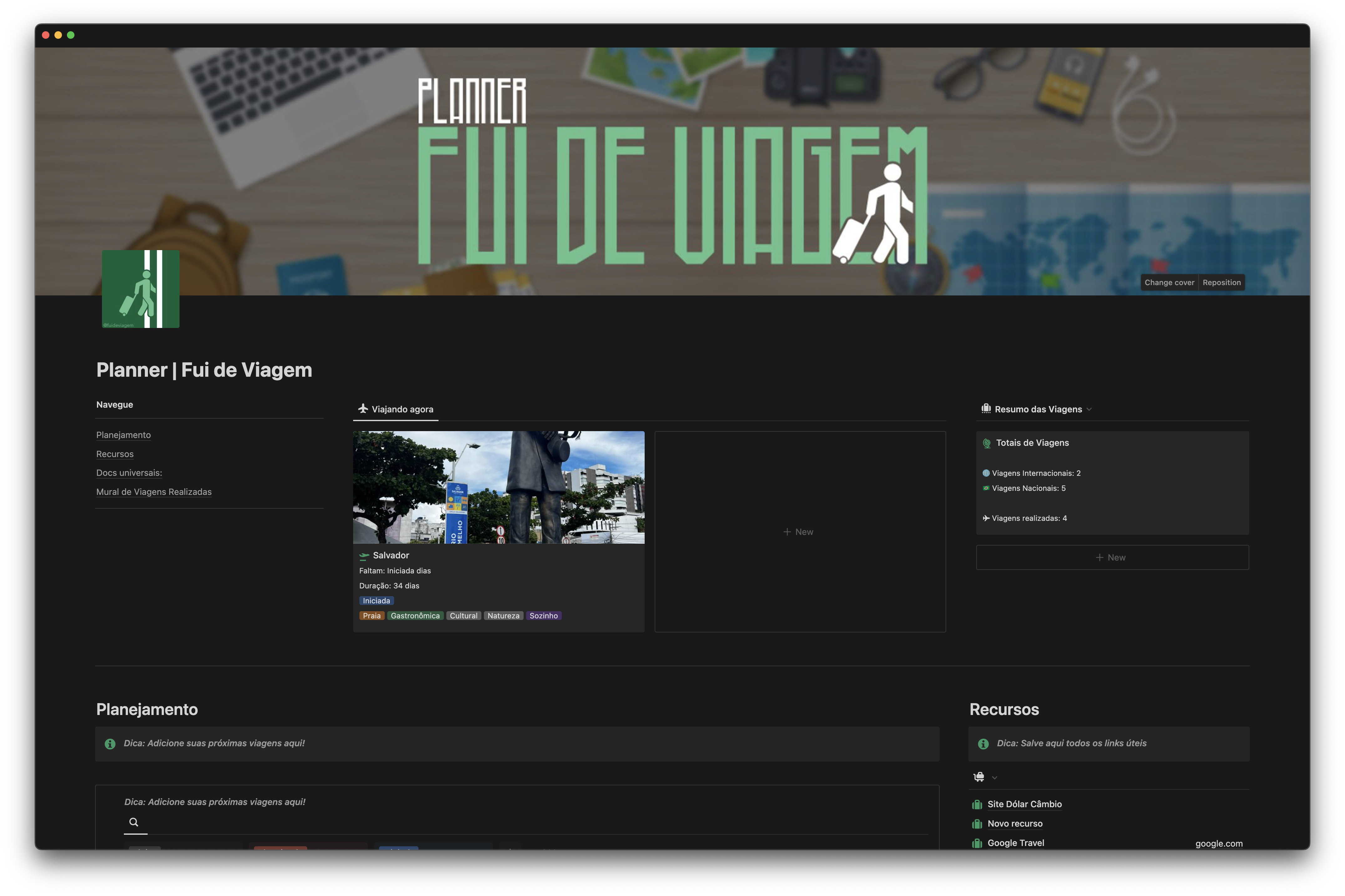
Task: Click the globe emoji for Viagens Internacionais
Action: pyautogui.click(x=986, y=473)
